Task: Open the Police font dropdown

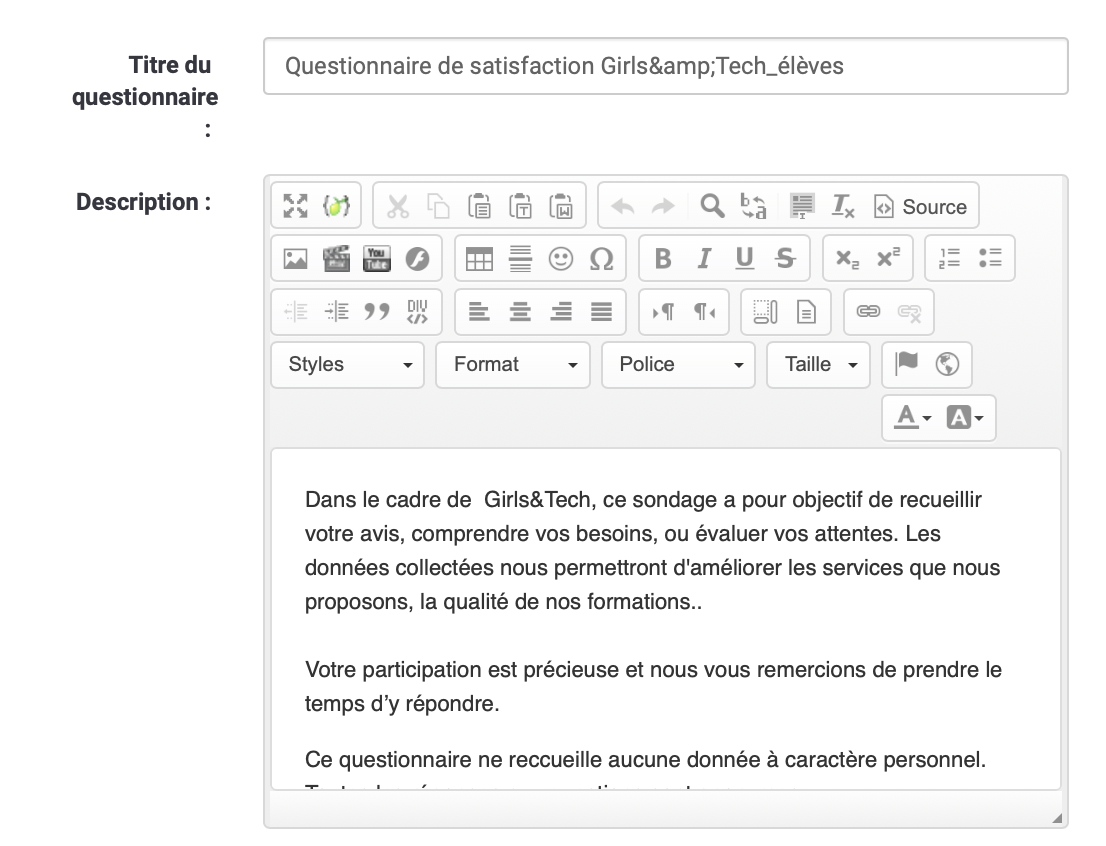Action: pos(679,365)
